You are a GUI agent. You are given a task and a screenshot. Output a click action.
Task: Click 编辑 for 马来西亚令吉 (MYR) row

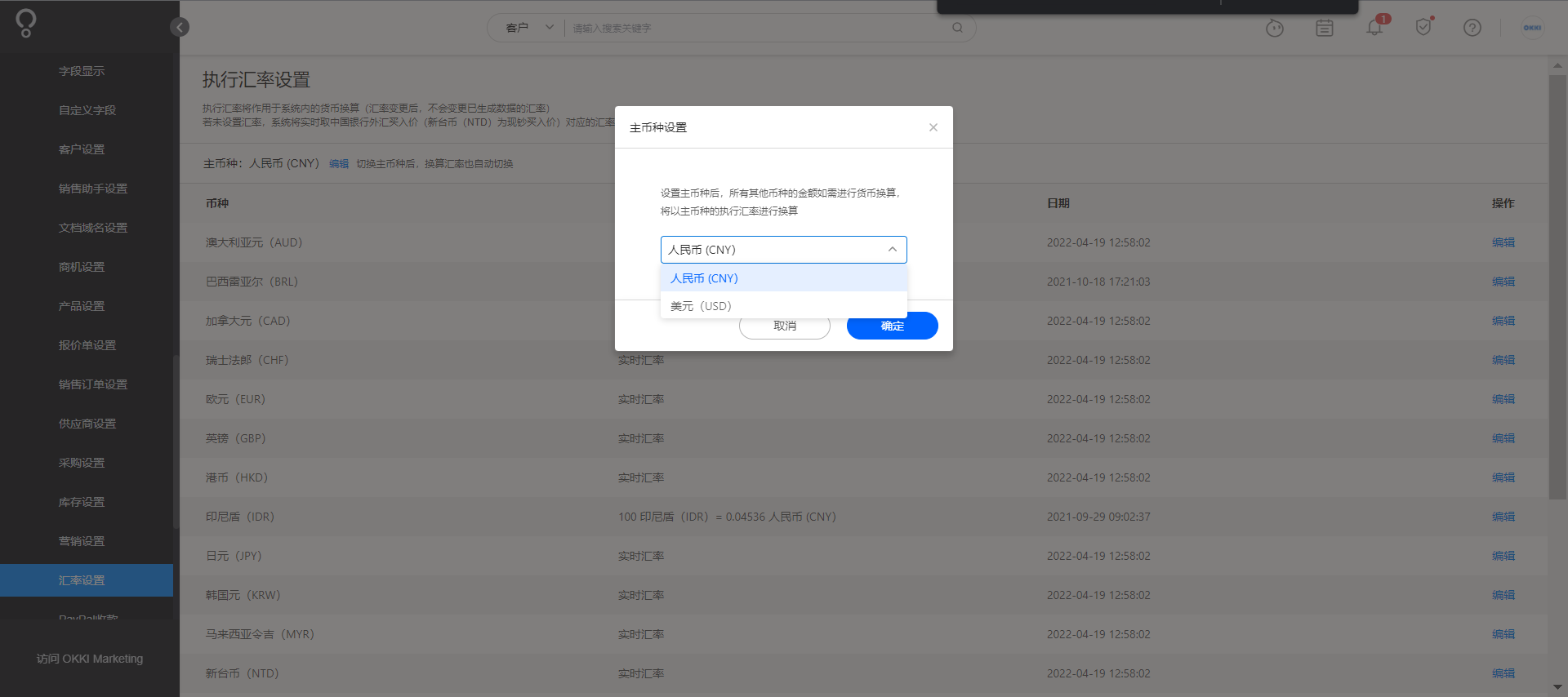1503,634
